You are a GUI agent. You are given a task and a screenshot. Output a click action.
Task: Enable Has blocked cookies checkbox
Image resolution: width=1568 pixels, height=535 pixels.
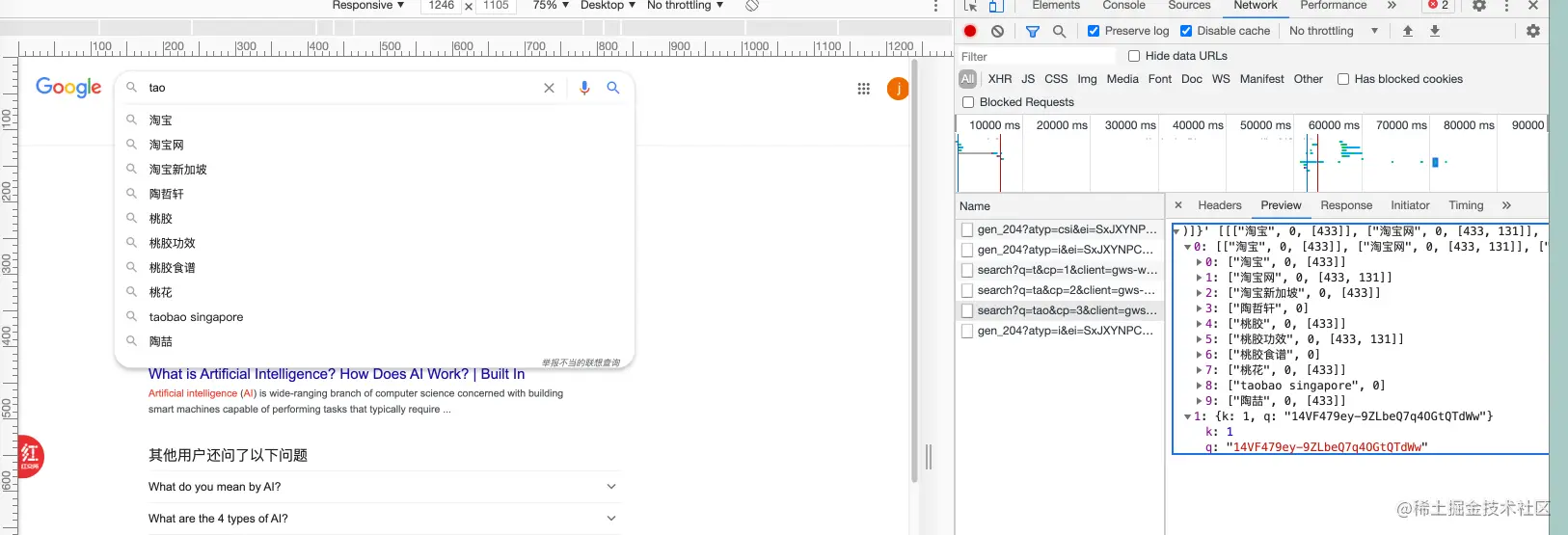click(1343, 79)
